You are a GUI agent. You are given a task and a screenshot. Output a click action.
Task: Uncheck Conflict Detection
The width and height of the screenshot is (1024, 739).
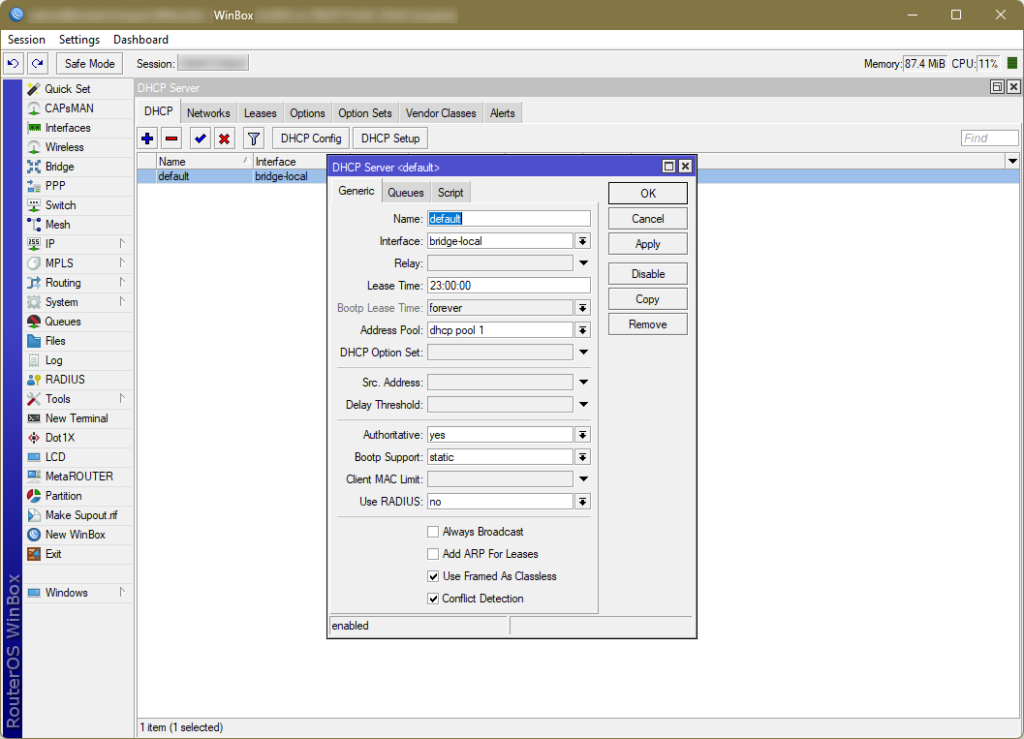433,598
